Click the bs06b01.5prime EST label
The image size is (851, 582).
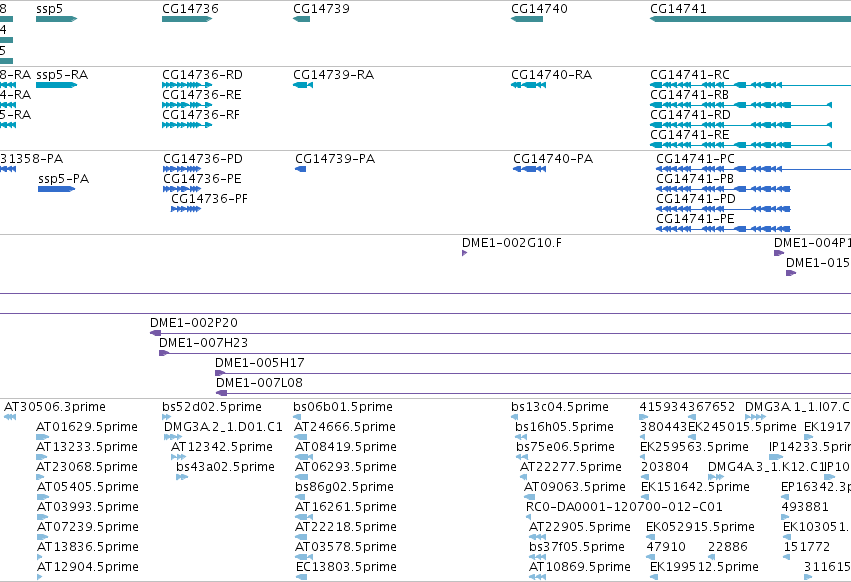[343, 407]
